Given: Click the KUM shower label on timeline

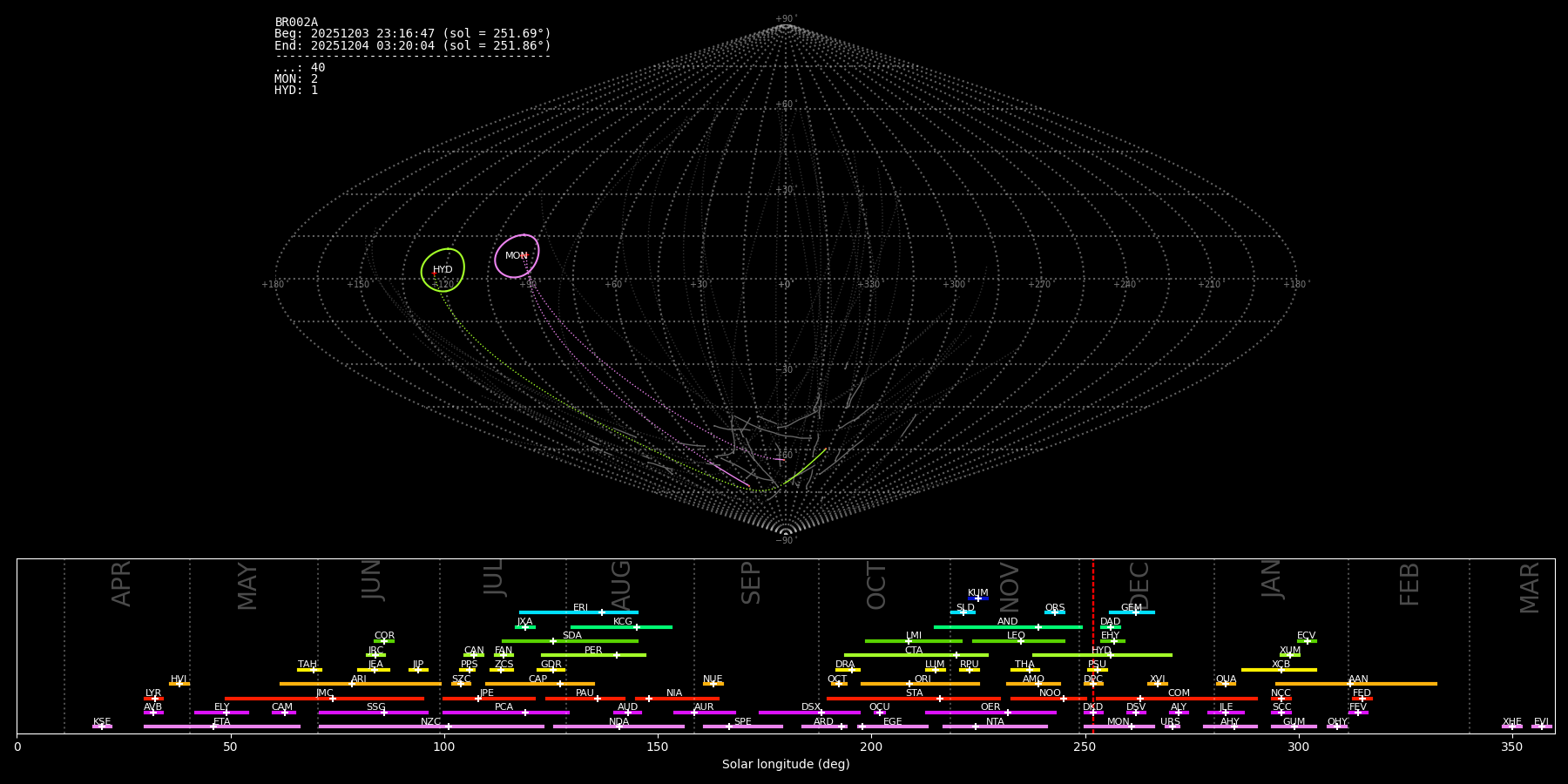Looking at the screenshot, I should pos(978,593).
